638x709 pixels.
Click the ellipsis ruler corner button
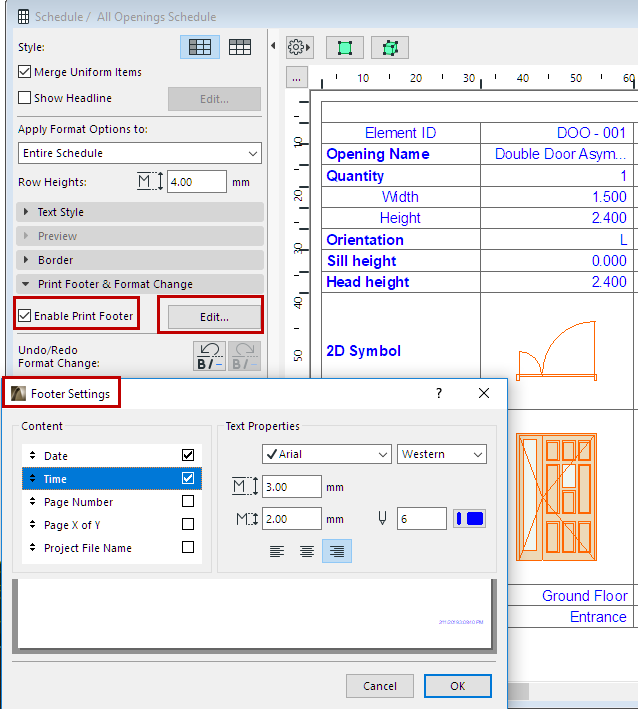click(x=297, y=78)
